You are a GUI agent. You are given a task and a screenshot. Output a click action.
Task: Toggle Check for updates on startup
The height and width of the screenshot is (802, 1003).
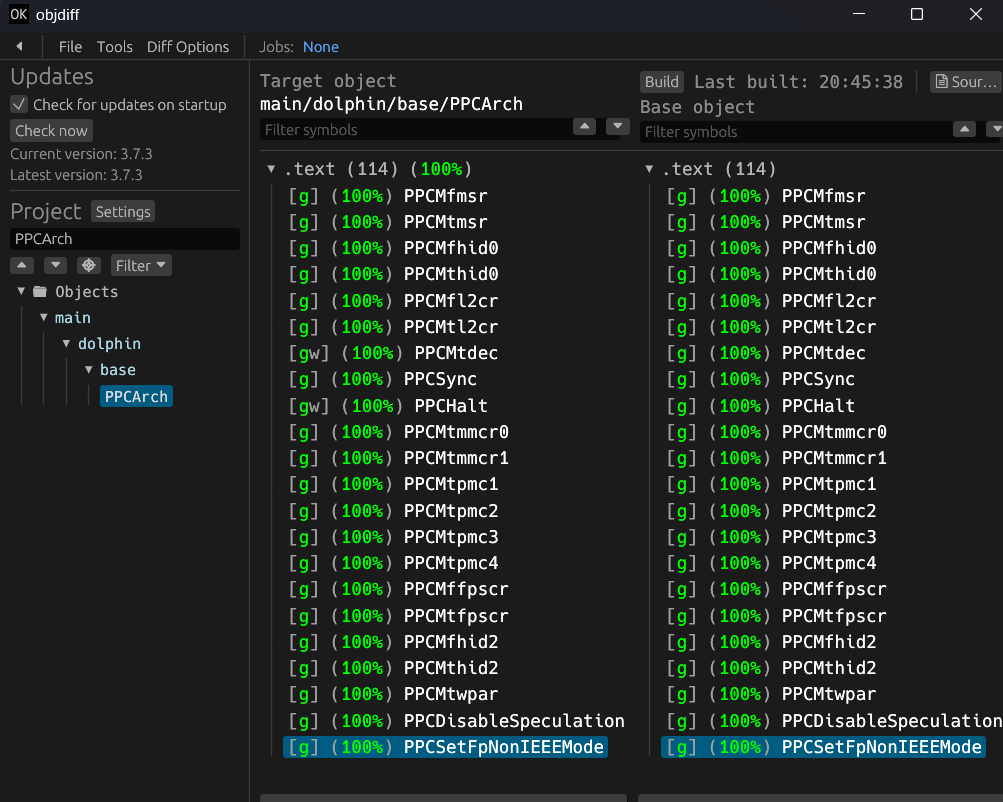pos(19,104)
